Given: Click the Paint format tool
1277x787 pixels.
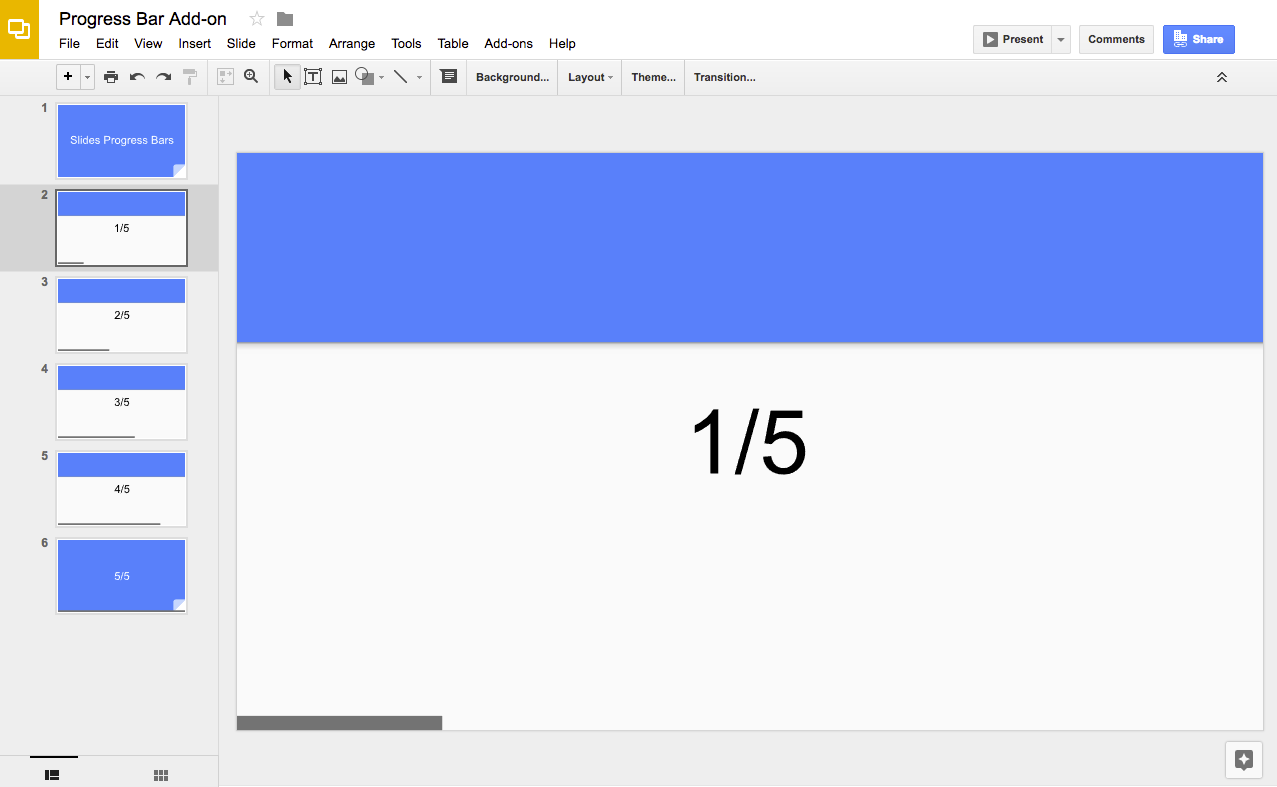Looking at the screenshot, I should point(189,76).
